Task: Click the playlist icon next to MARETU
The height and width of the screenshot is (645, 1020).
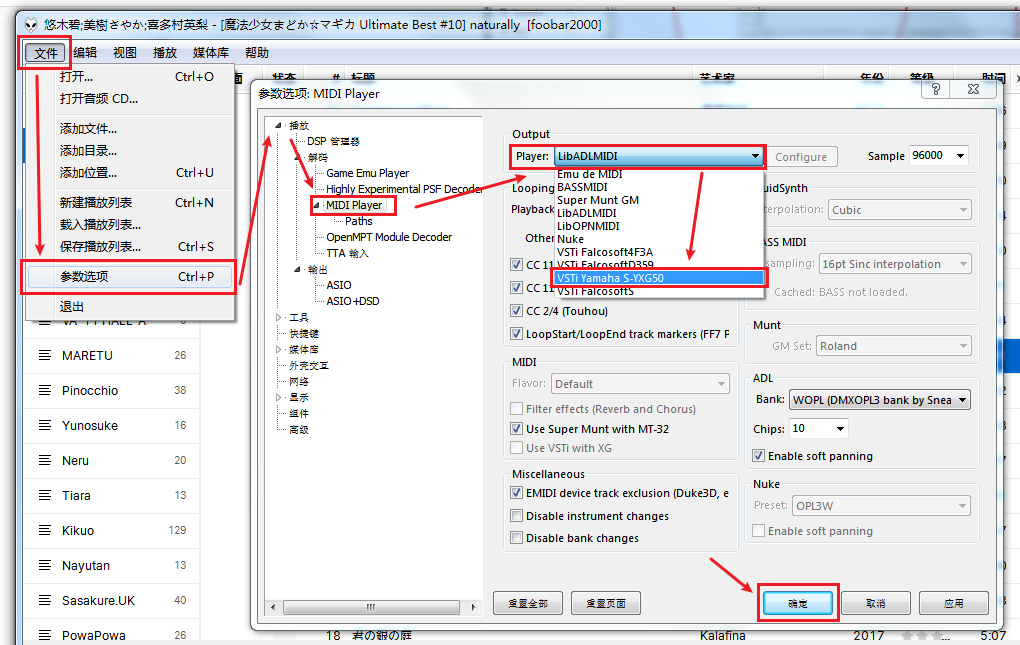Action: [45, 356]
